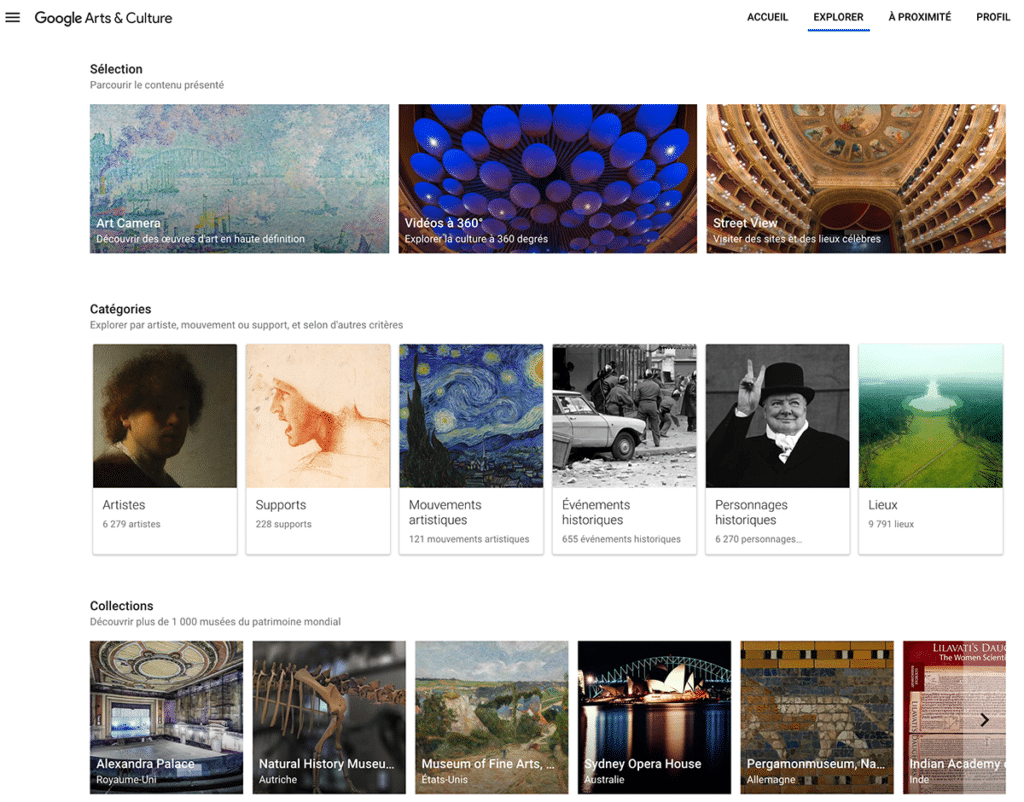The image size is (1024, 802).
Task: Open the Street View featured card
Action: 856,178
